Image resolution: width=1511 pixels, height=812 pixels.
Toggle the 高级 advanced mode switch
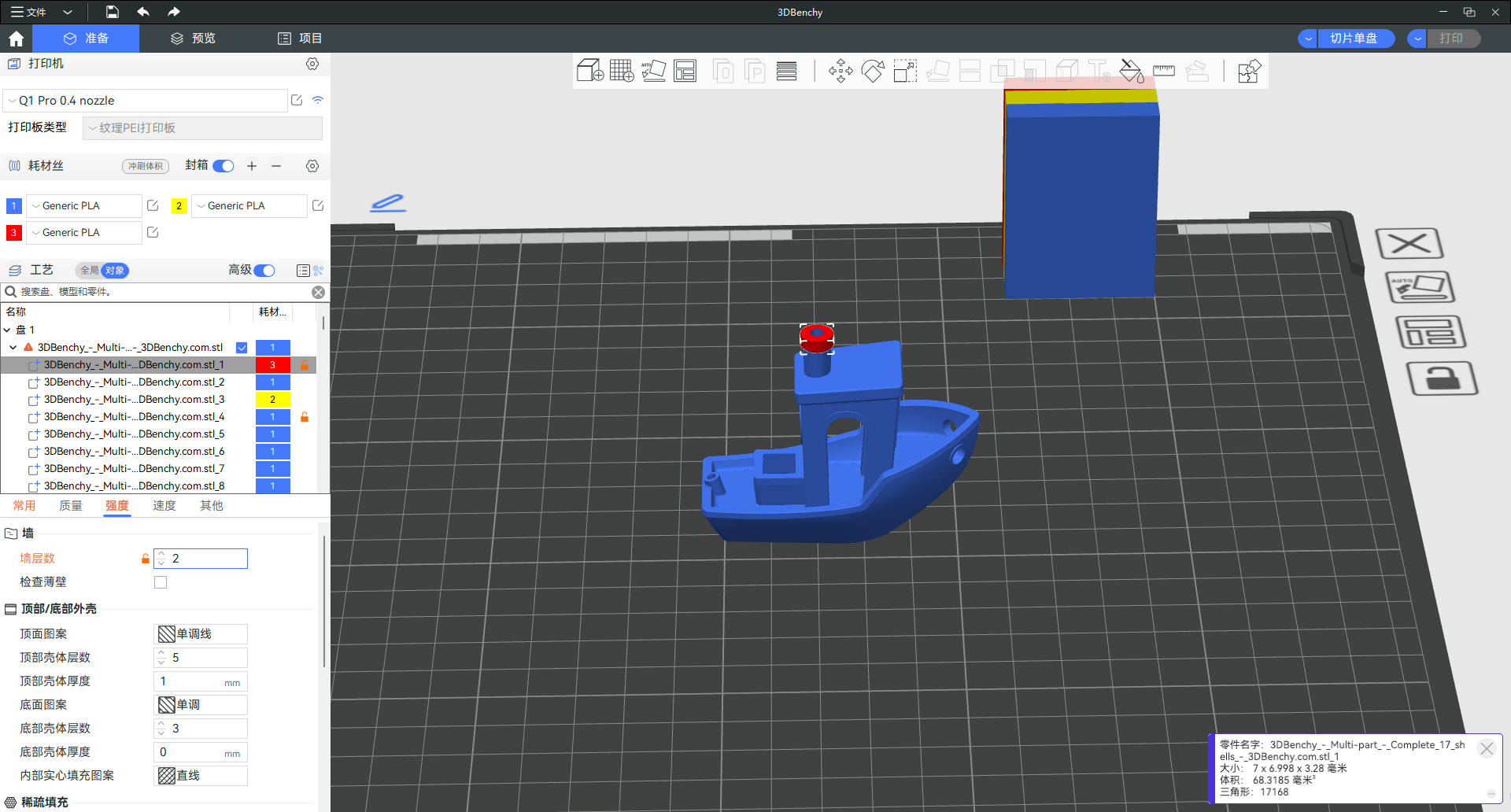tap(264, 271)
